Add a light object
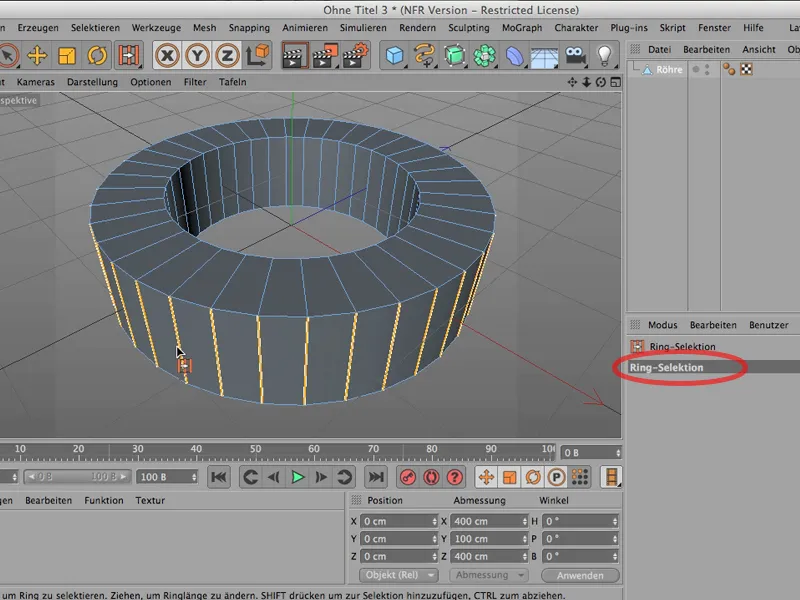This screenshot has width=800, height=600. [604, 57]
